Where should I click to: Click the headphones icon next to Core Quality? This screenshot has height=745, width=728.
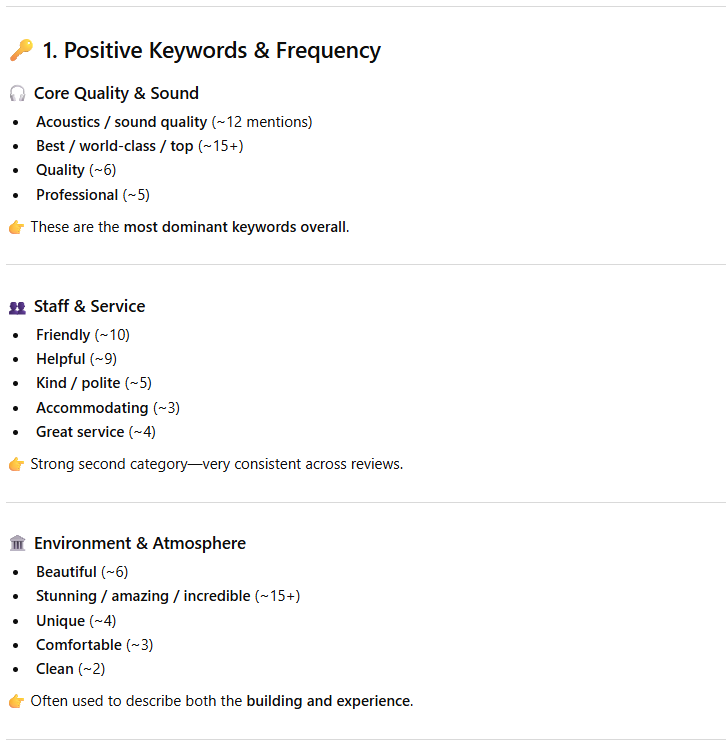(17, 94)
